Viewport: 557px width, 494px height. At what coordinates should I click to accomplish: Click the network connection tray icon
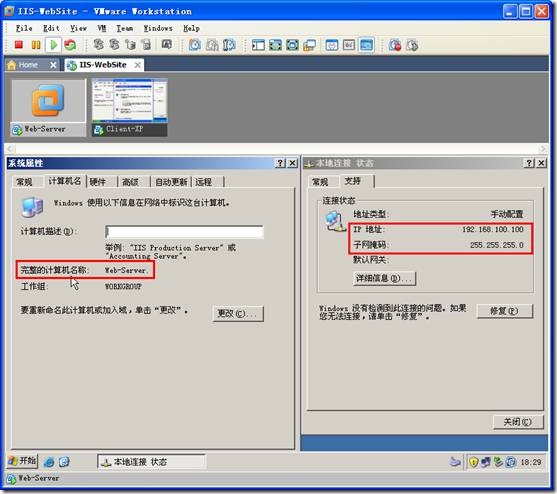(486, 462)
